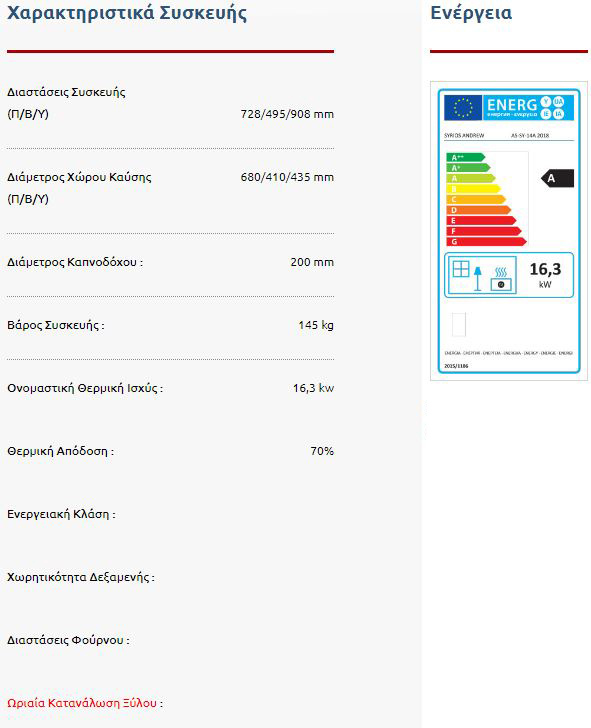Click the Ενεργειακή Κλάση row label
The width and height of the screenshot is (591, 728).
61,514
